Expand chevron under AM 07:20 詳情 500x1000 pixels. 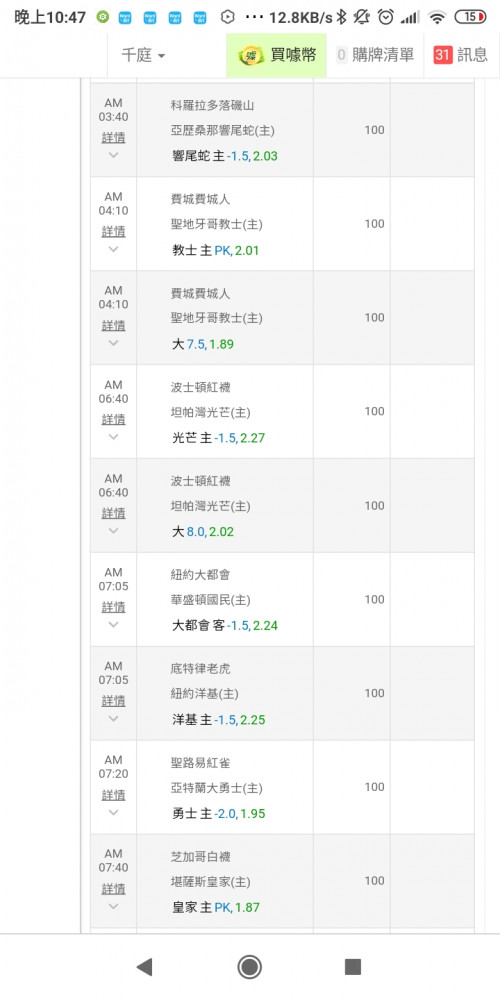(114, 812)
